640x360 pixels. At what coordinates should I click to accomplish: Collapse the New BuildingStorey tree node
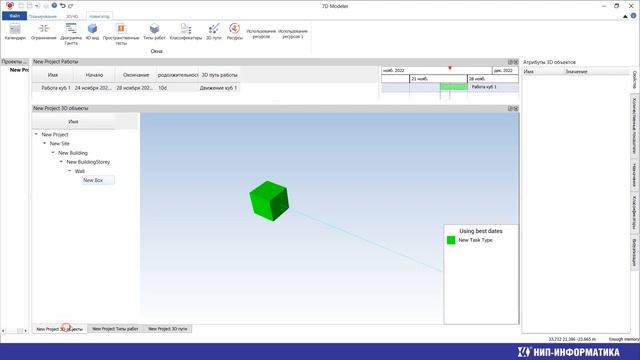tap(61, 162)
